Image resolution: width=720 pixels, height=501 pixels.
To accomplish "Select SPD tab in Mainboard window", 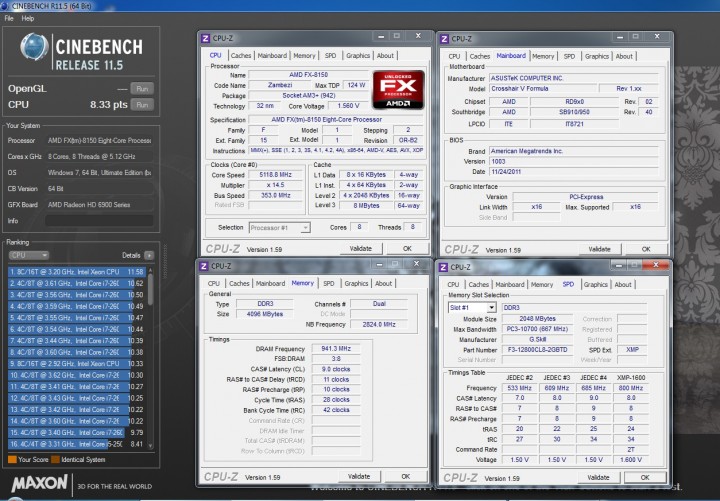I will (569, 56).
